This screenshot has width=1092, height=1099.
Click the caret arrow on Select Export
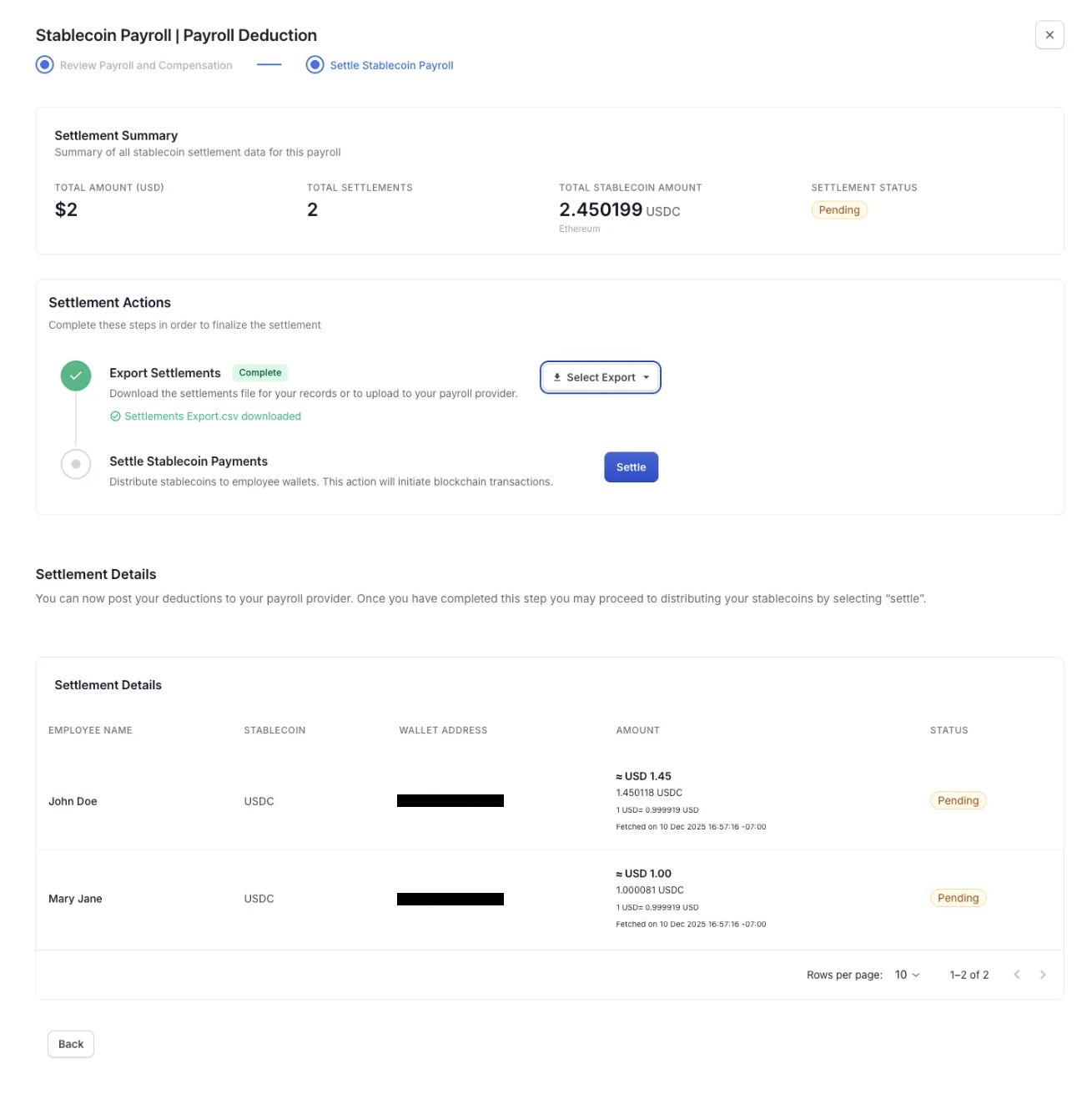[x=646, y=377]
